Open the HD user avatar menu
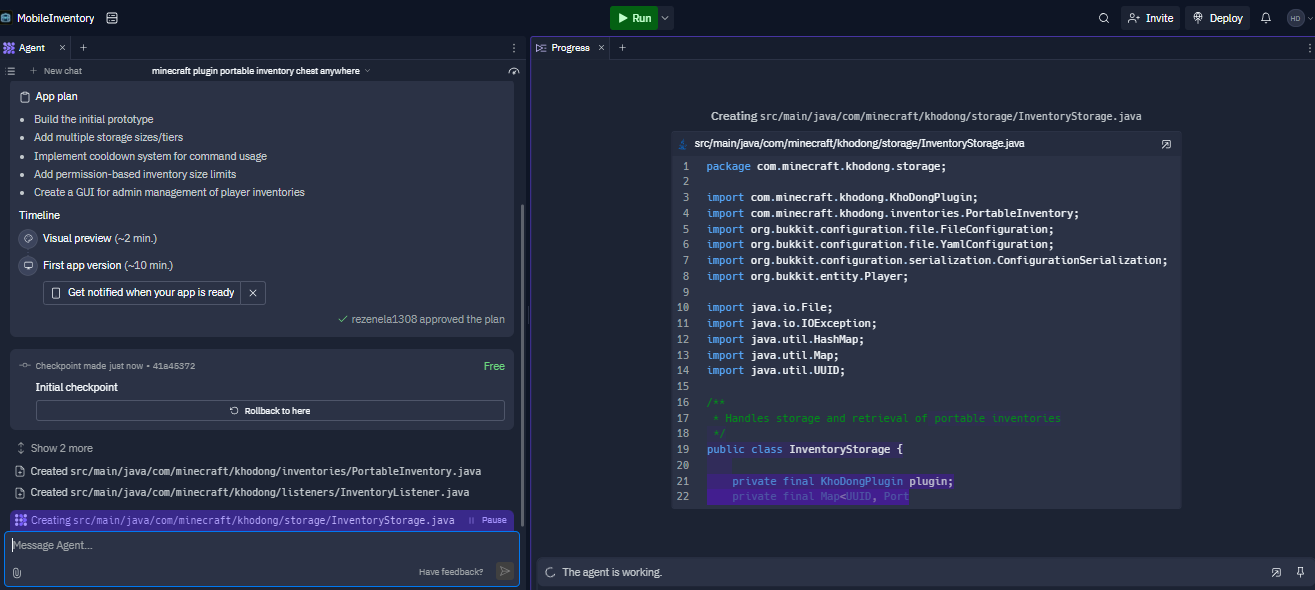This screenshot has height=590, width=1315. click(x=1296, y=18)
